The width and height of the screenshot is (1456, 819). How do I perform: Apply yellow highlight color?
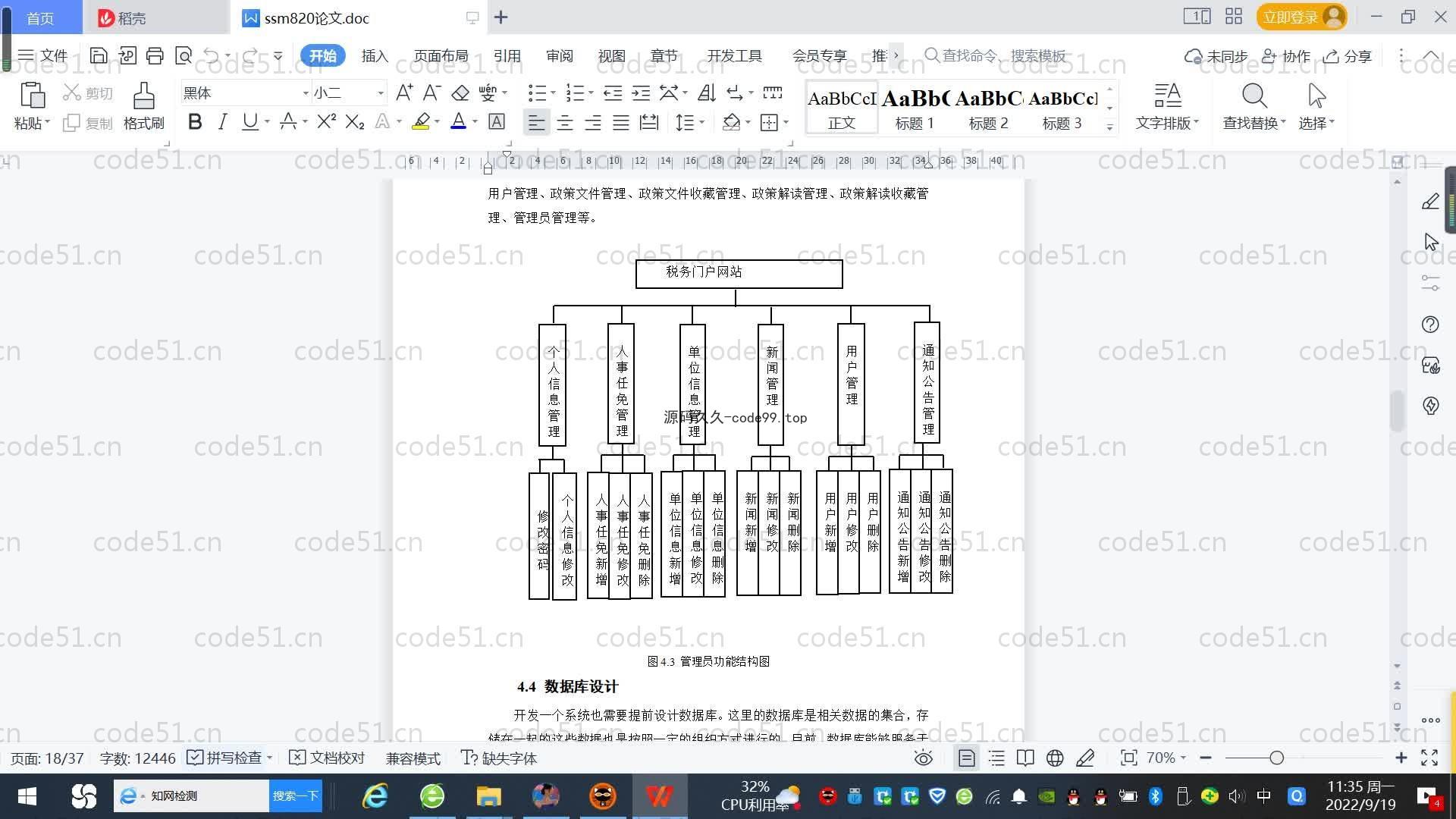coord(421,122)
